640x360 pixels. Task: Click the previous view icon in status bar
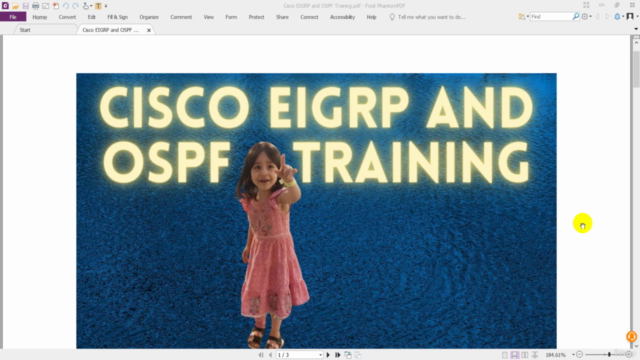(348, 355)
